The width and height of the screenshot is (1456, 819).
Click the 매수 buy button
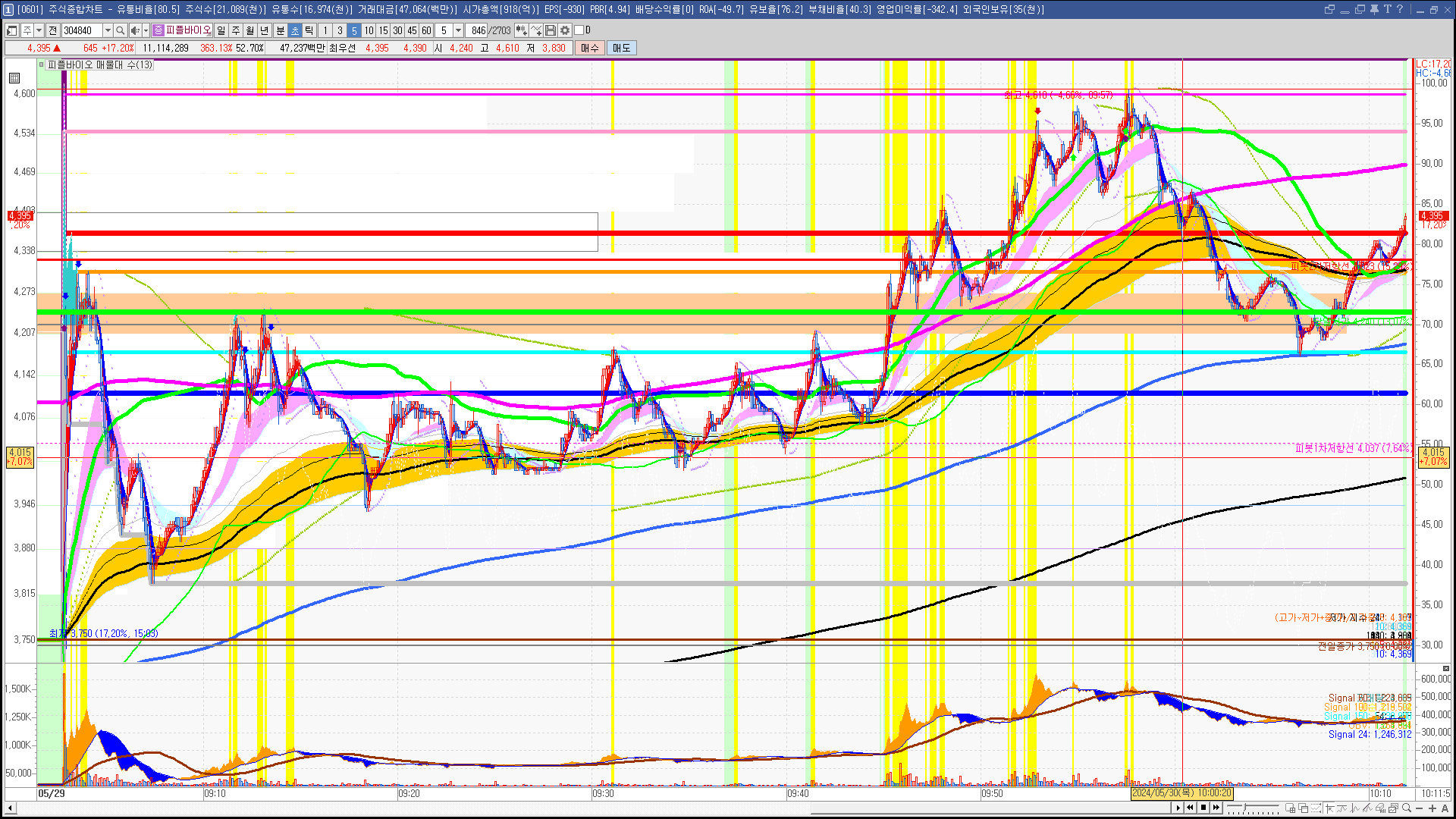[x=589, y=48]
